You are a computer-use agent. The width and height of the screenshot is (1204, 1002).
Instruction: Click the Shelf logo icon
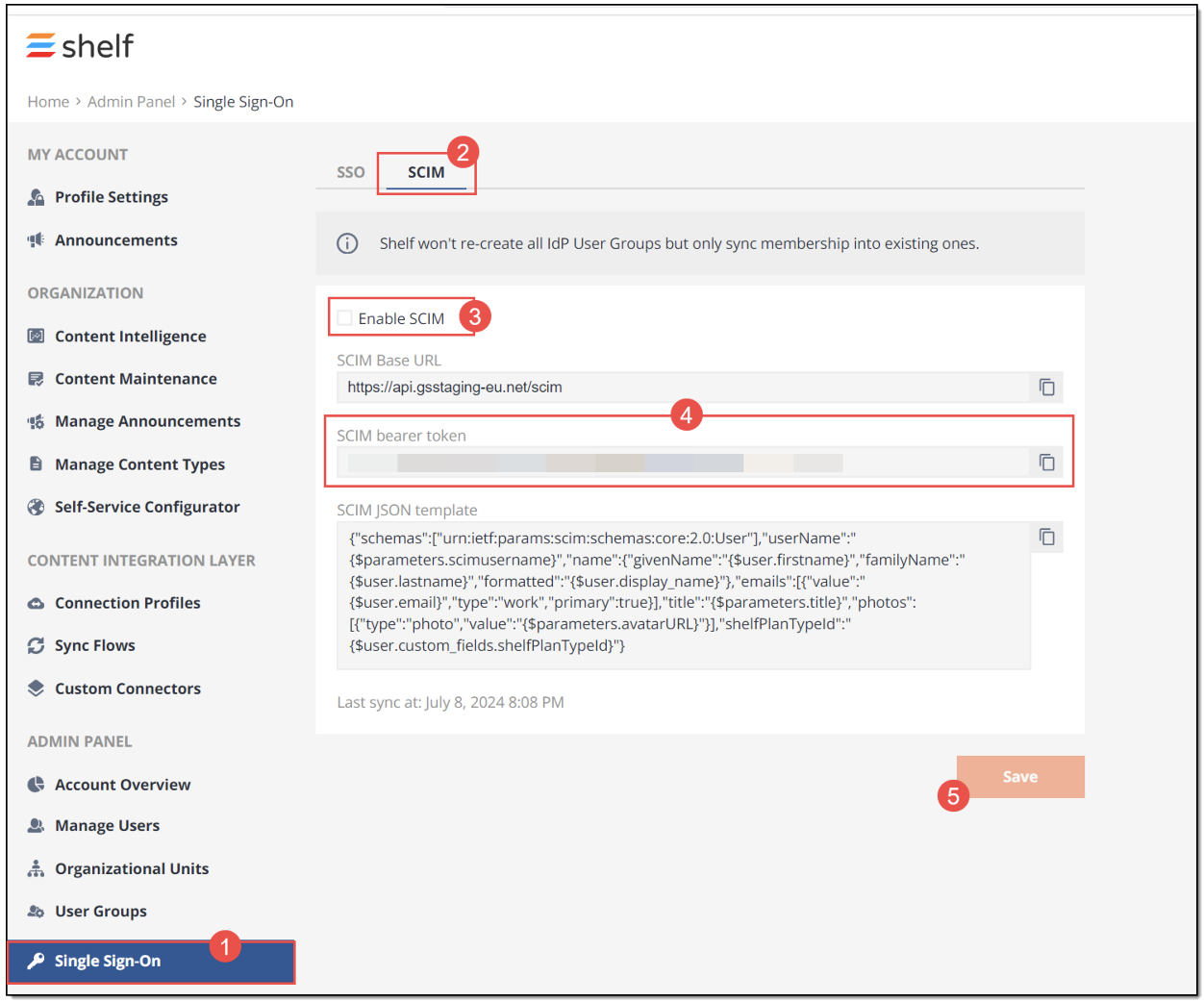[x=40, y=45]
